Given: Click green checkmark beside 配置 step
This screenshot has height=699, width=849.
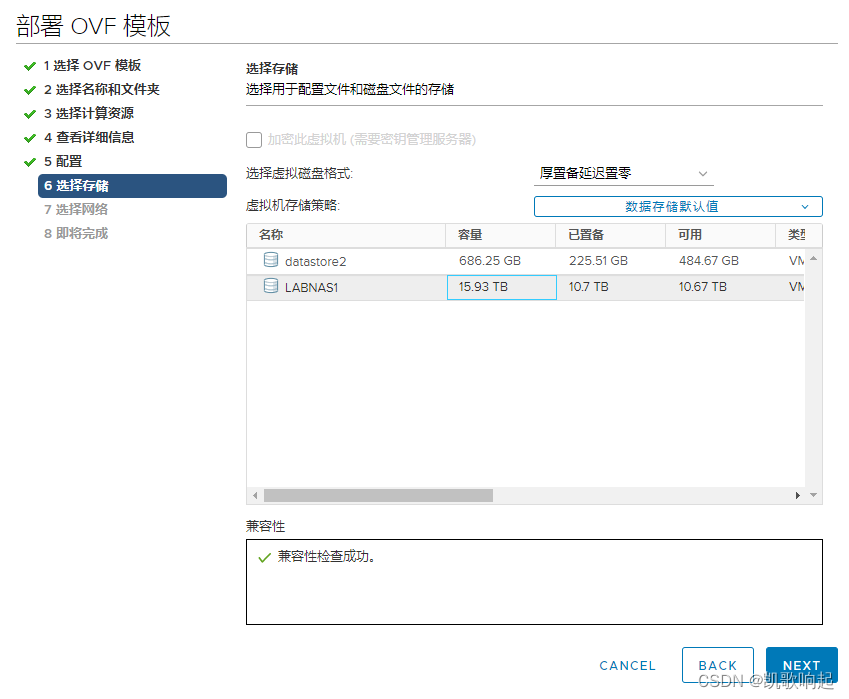Looking at the screenshot, I should click(x=29, y=160).
